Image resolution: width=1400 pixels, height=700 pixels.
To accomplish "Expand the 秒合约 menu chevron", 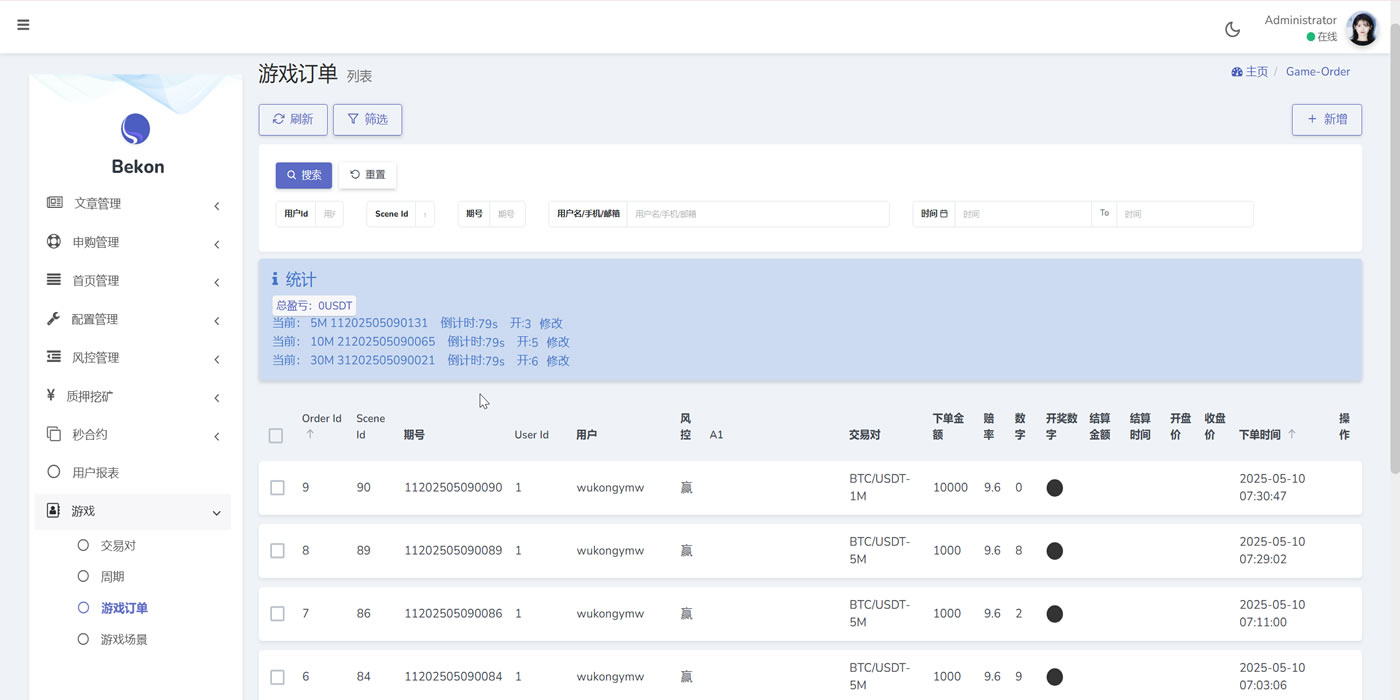I will (x=217, y=436).
